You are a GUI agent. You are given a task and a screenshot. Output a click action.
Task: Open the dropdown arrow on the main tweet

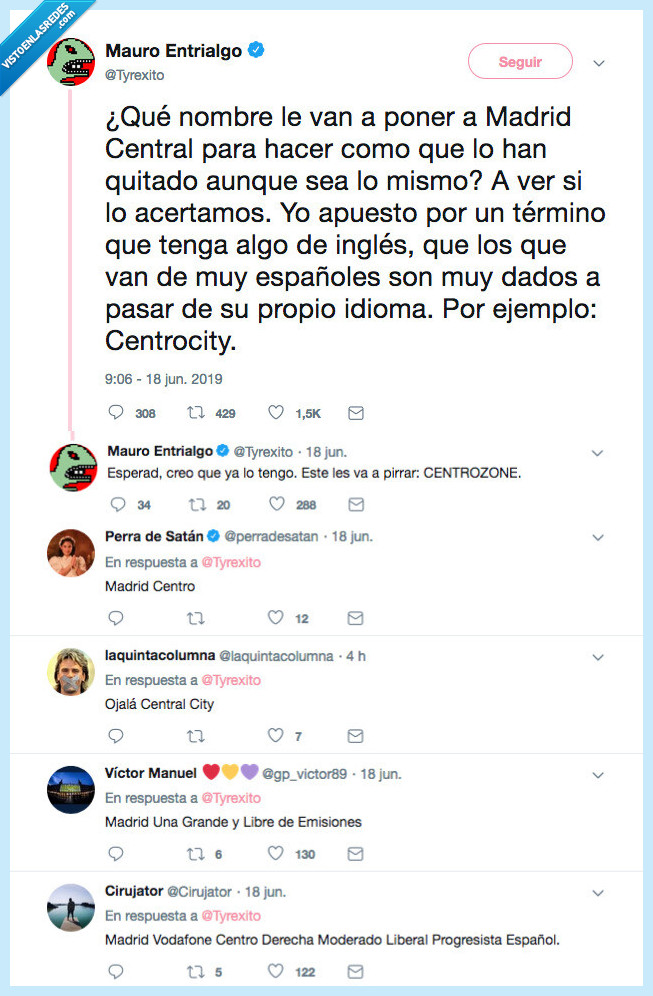(598, 62)
